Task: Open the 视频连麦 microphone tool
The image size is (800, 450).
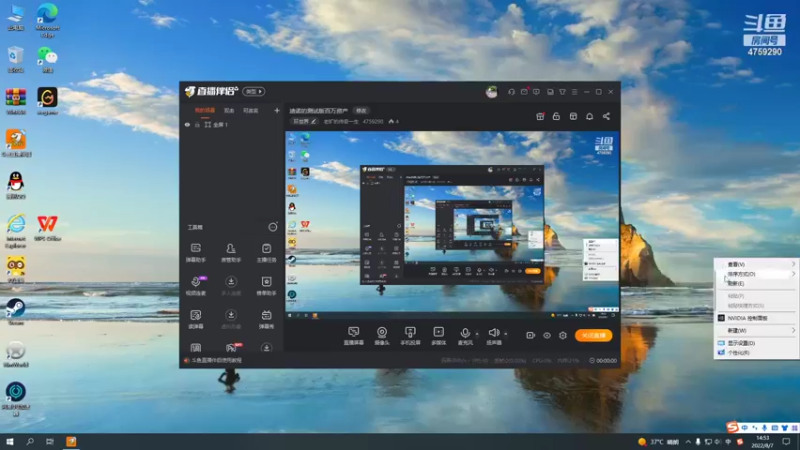Action: (195, 286)
